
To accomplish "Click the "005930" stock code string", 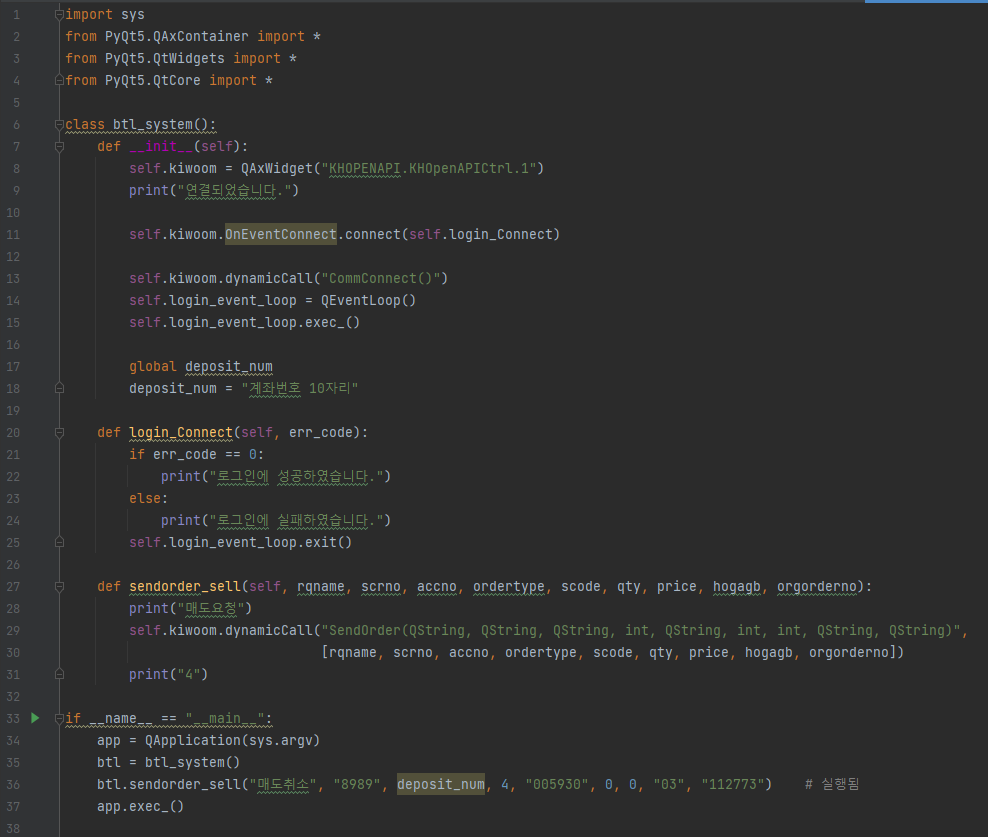I will point(557,784).
